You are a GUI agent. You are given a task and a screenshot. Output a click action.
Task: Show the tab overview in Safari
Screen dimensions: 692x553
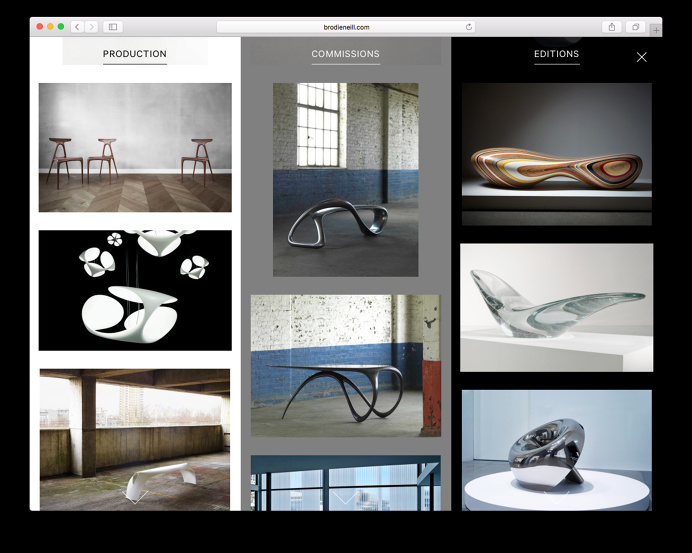[x=636, y=27]
